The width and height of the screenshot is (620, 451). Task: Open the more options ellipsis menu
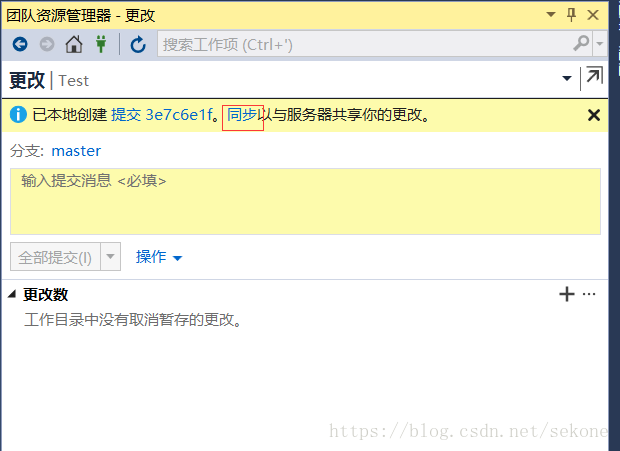pyautogui.click(x=589, y=294)
